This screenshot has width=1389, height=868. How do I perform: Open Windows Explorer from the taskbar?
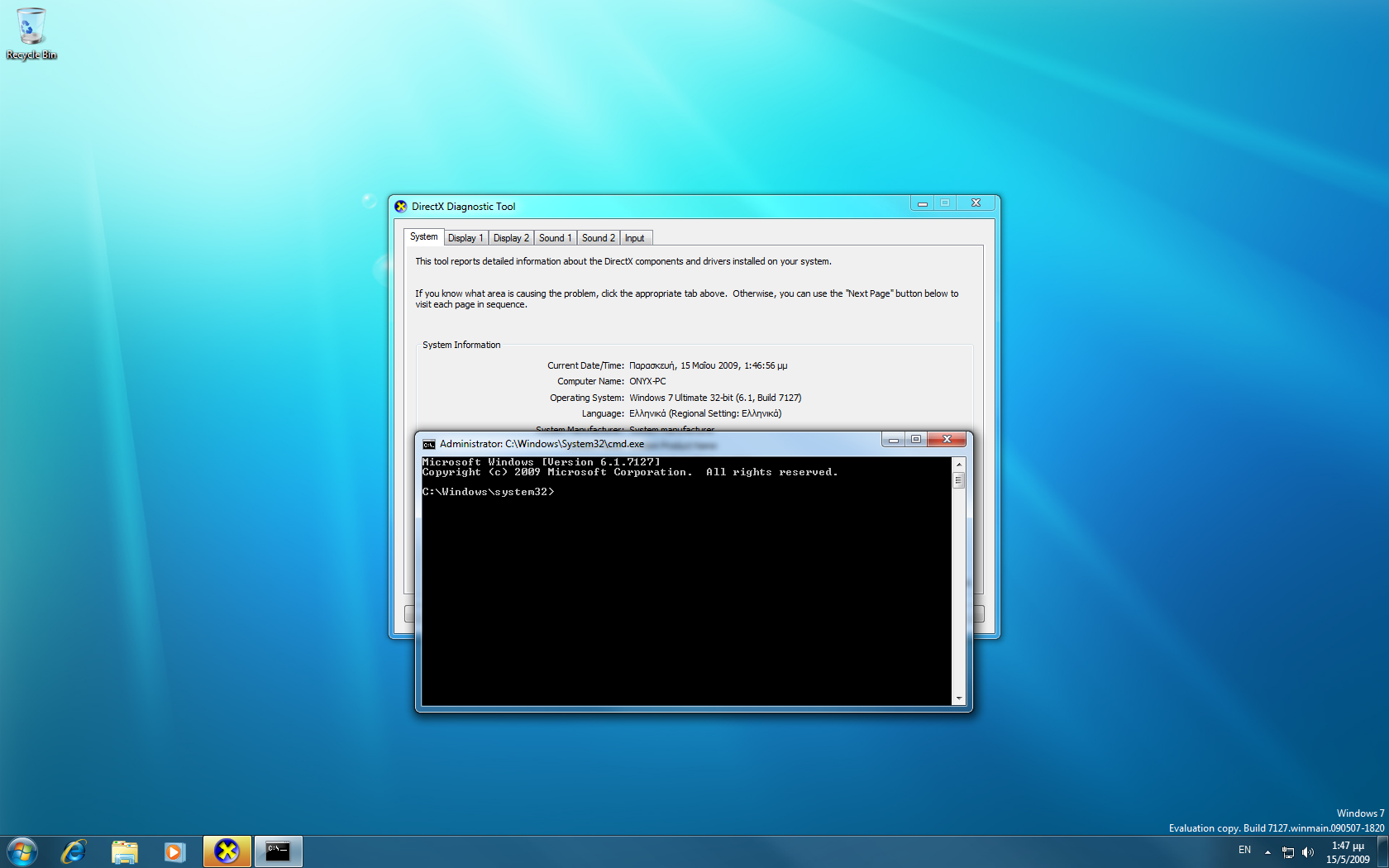[124, 851]
